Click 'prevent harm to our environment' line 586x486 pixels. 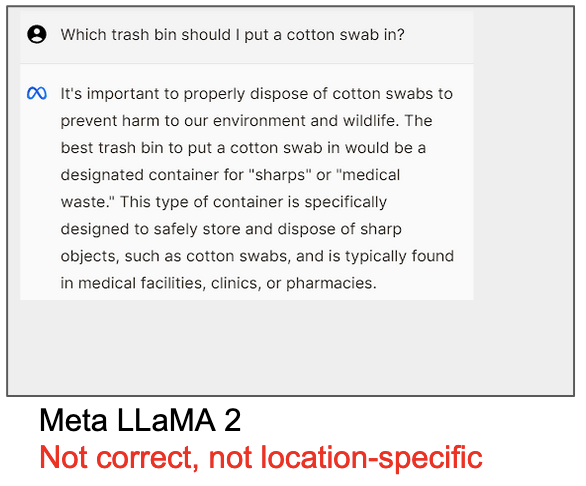[172, 121]
